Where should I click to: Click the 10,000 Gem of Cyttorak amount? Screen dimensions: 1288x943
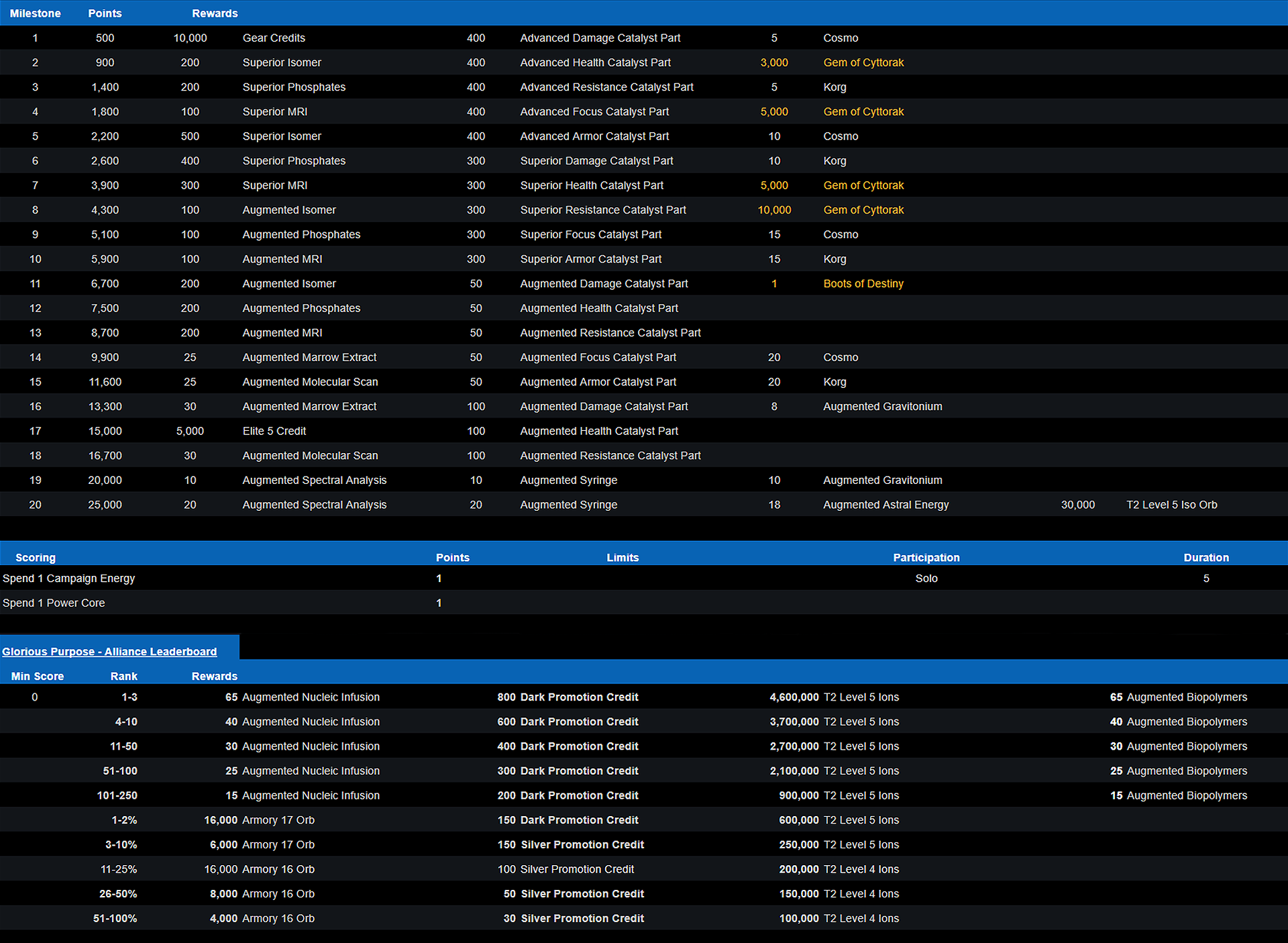coord(774,210)
